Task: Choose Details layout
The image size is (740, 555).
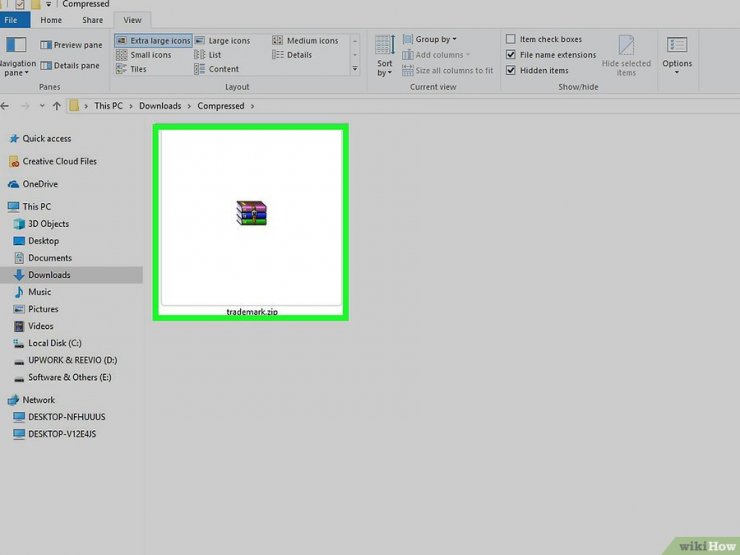Action: point(293,55)
